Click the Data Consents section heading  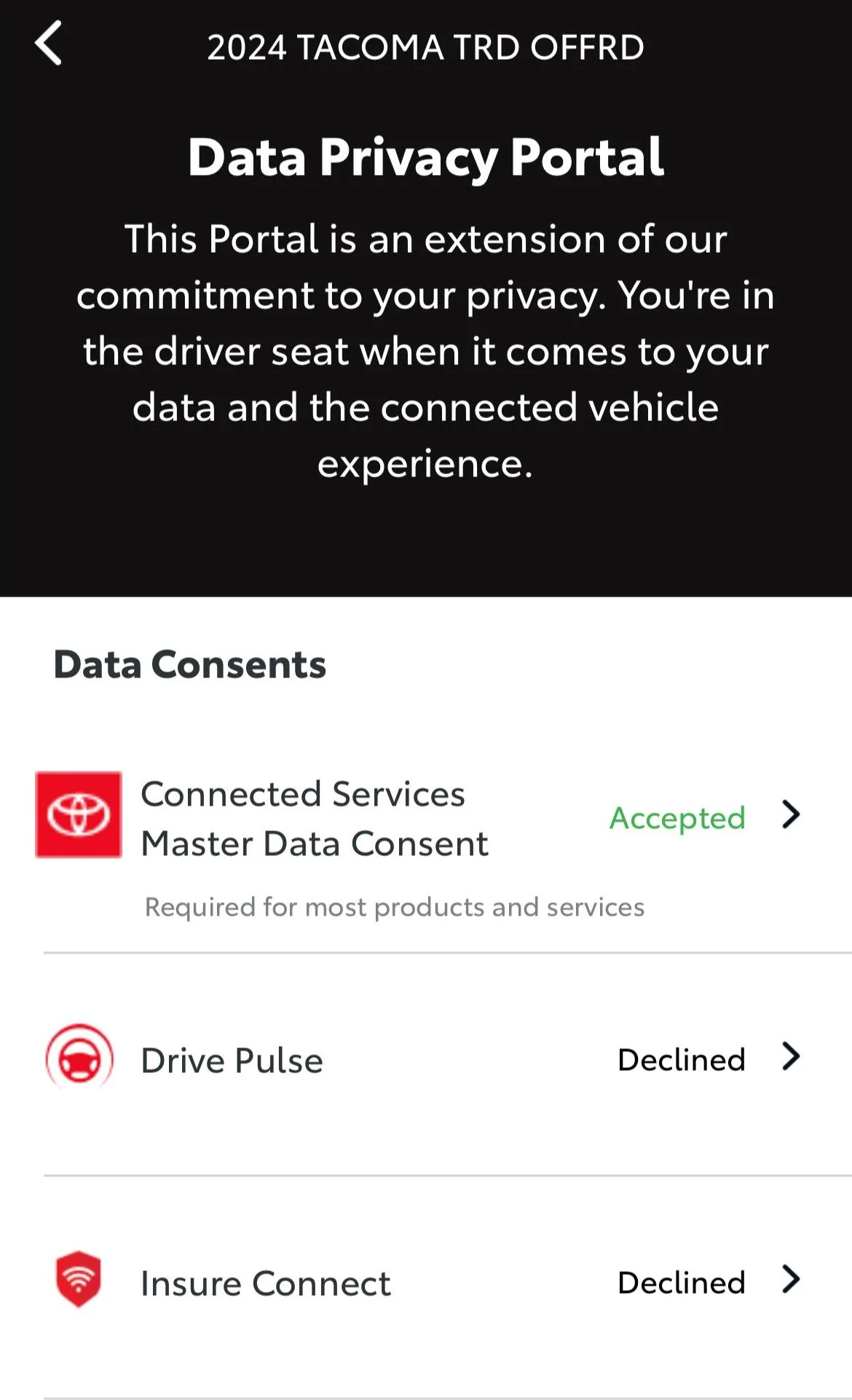[189, 664]
